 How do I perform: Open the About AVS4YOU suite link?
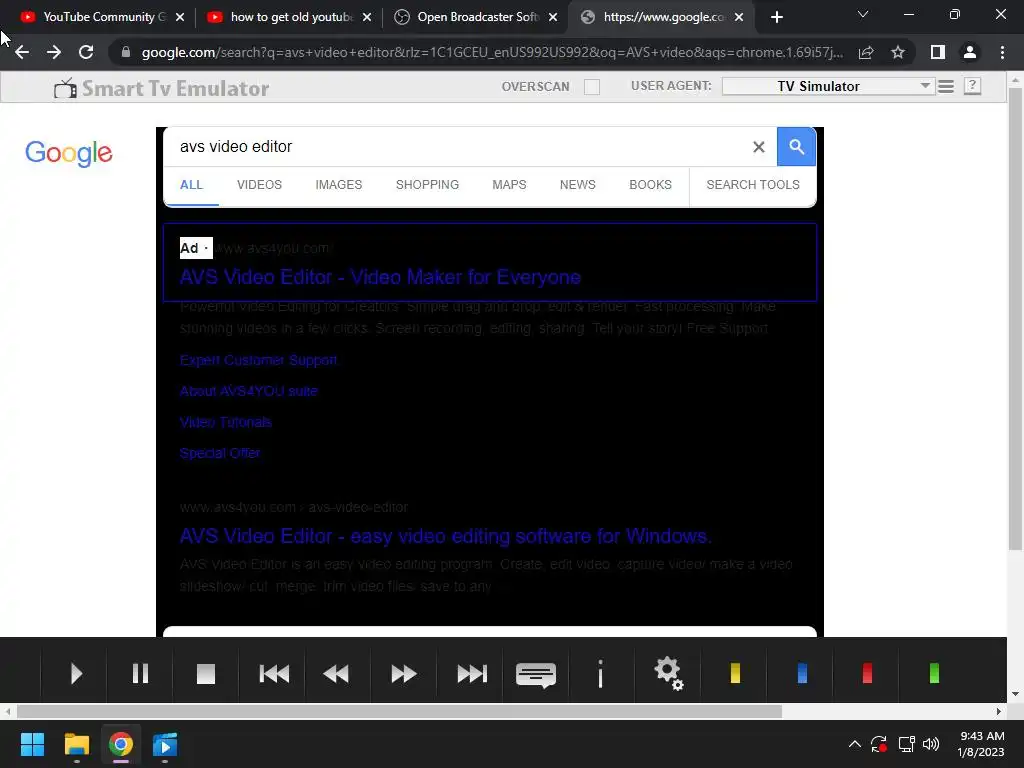(x=249, y=391)
